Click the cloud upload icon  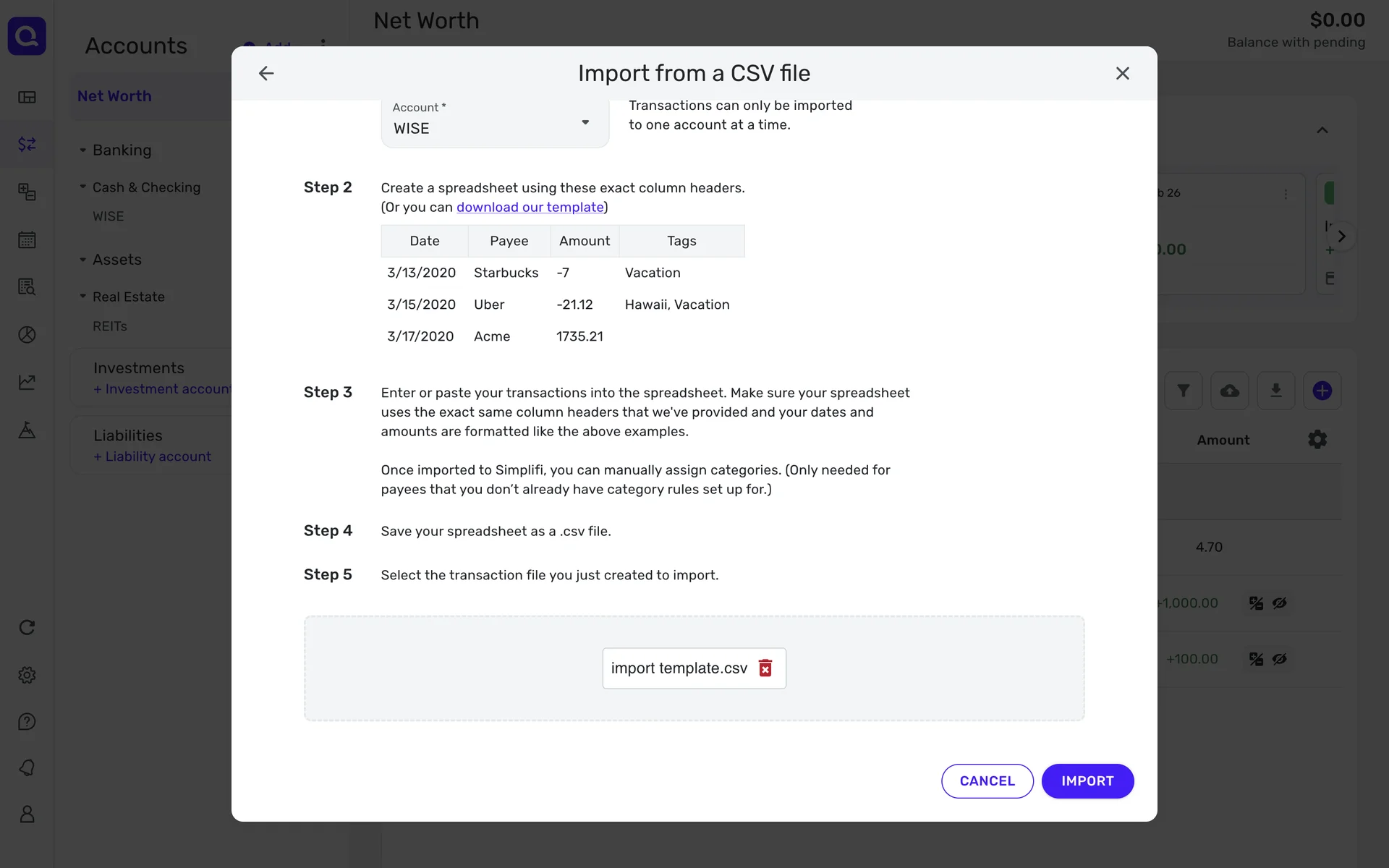pyautogui.click(x=1230, y=391)
